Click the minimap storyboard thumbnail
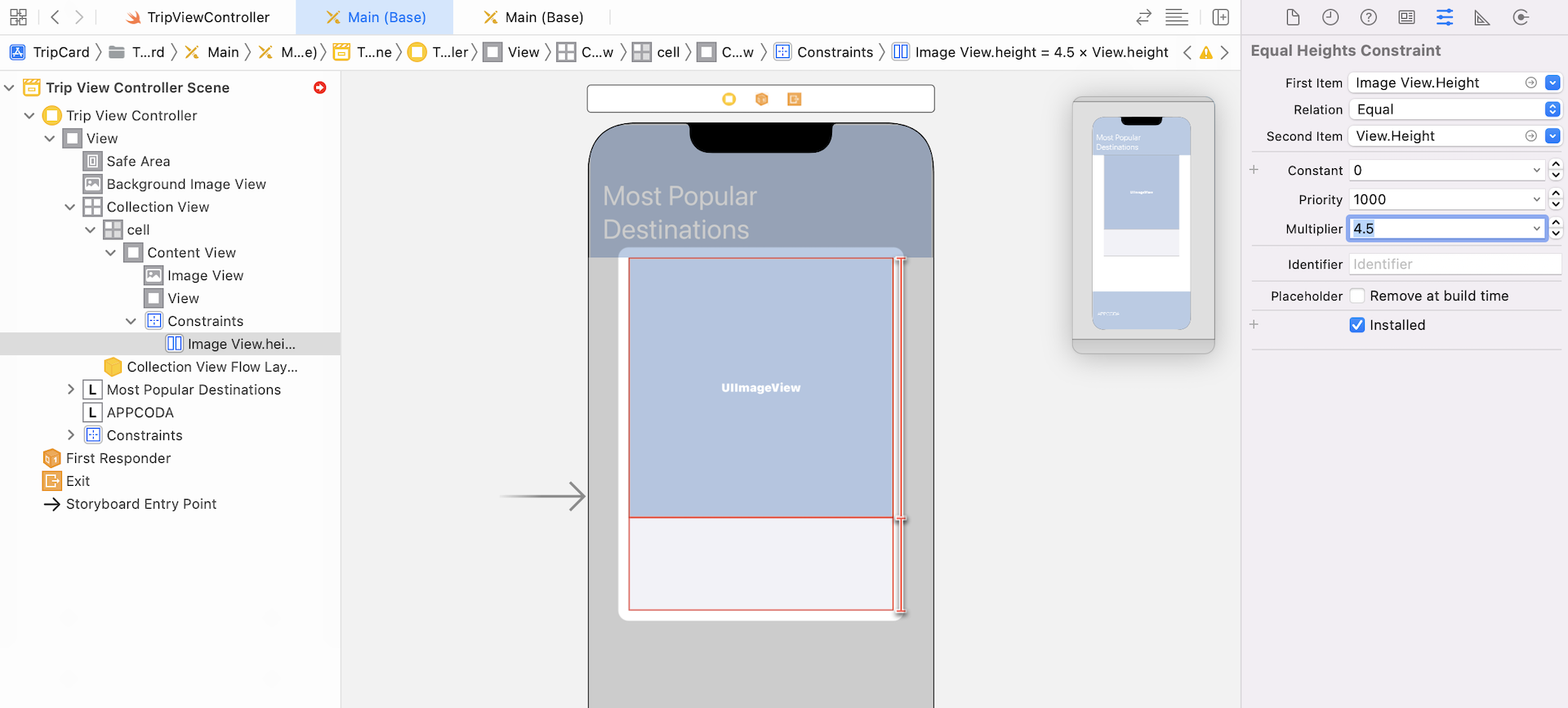1568x708 pixels. coord(1142,223)
